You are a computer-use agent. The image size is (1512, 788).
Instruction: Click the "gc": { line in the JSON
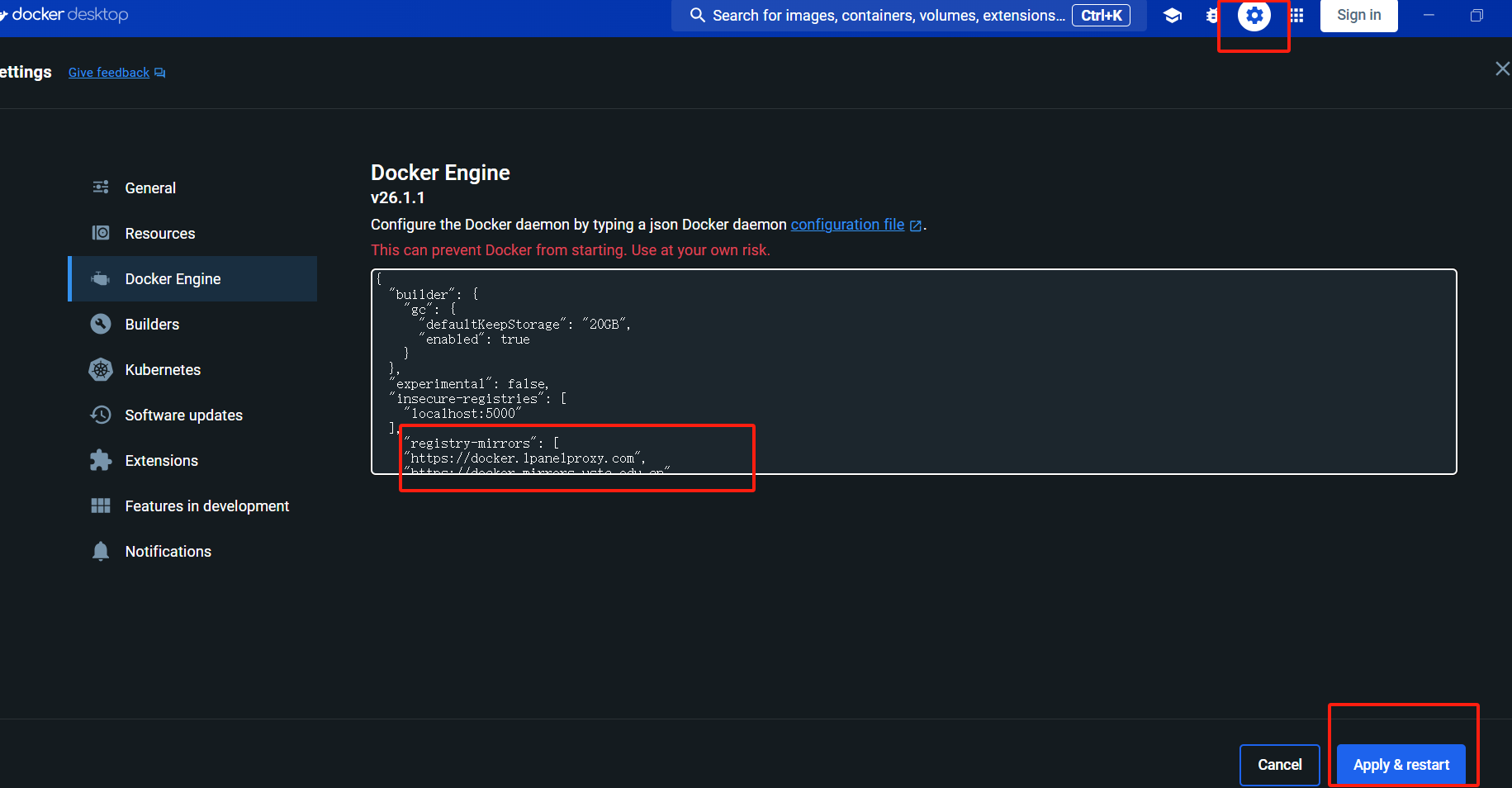tap(429, 309)
